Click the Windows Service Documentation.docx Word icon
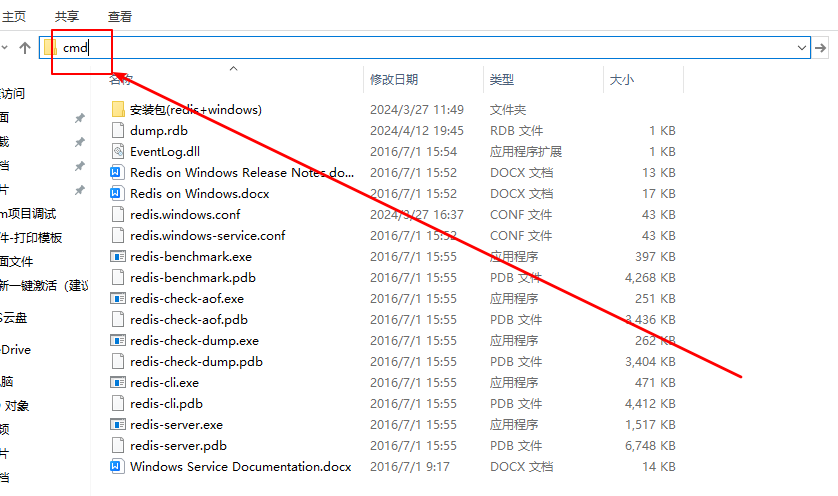Image resolution: width=838 pixels, height=496 pixels. coord(118,467)
